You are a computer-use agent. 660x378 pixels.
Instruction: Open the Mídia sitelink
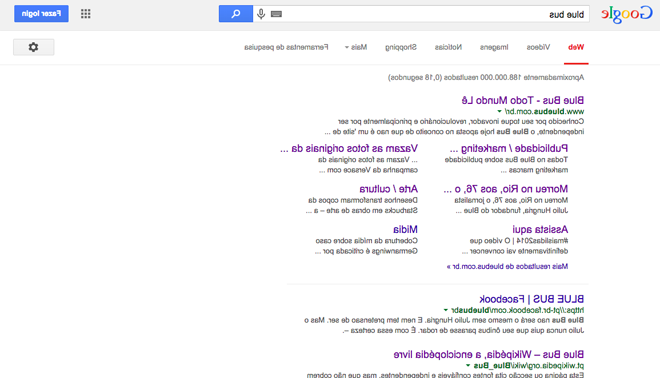click(x=405, y=229)
